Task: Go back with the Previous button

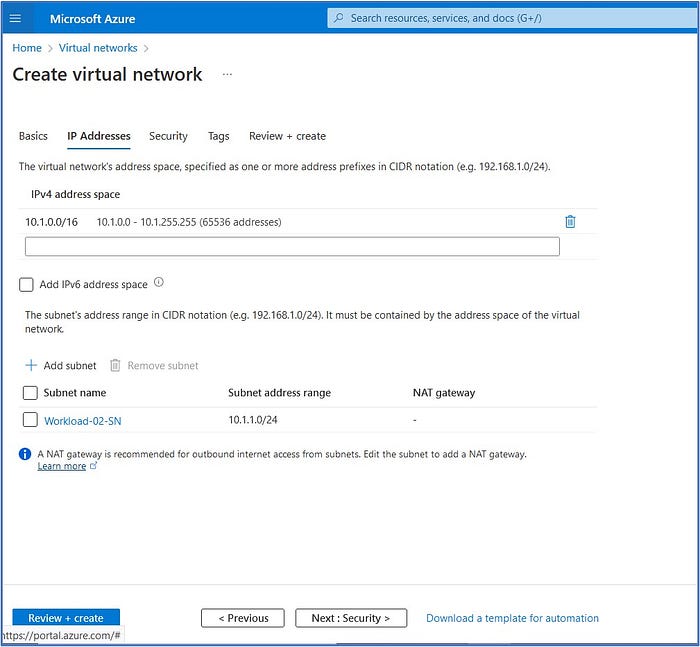Action: click(243, 618)
